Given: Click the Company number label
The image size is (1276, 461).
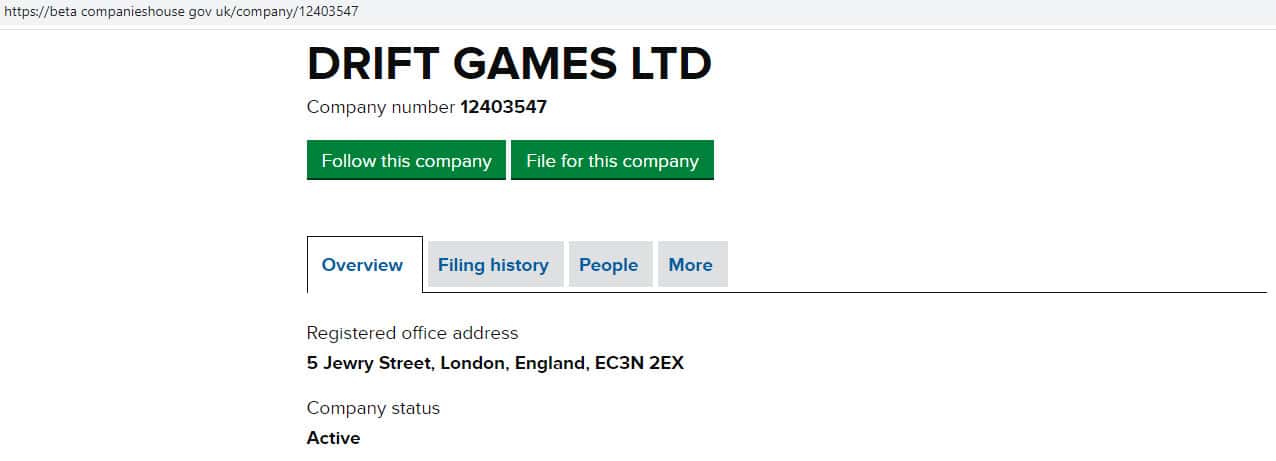Looking at the screenshot, I should tap(380, 107).
